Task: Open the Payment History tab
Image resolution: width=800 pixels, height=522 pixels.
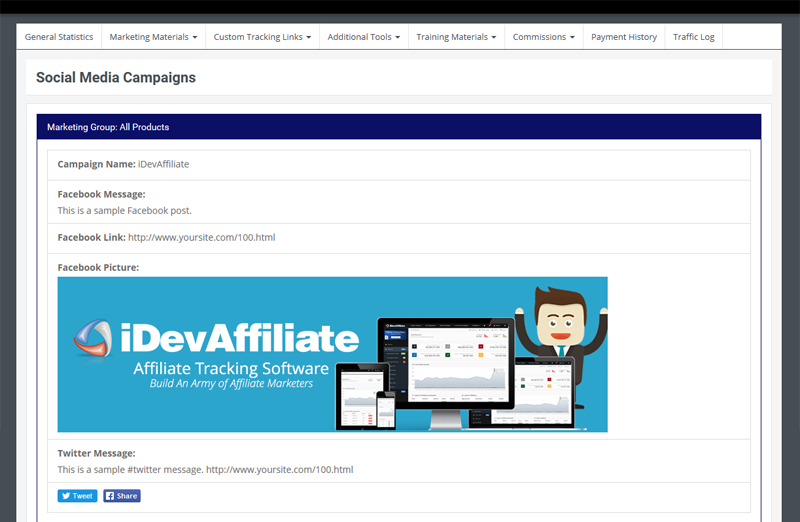Action: click(x=623, y=37)
